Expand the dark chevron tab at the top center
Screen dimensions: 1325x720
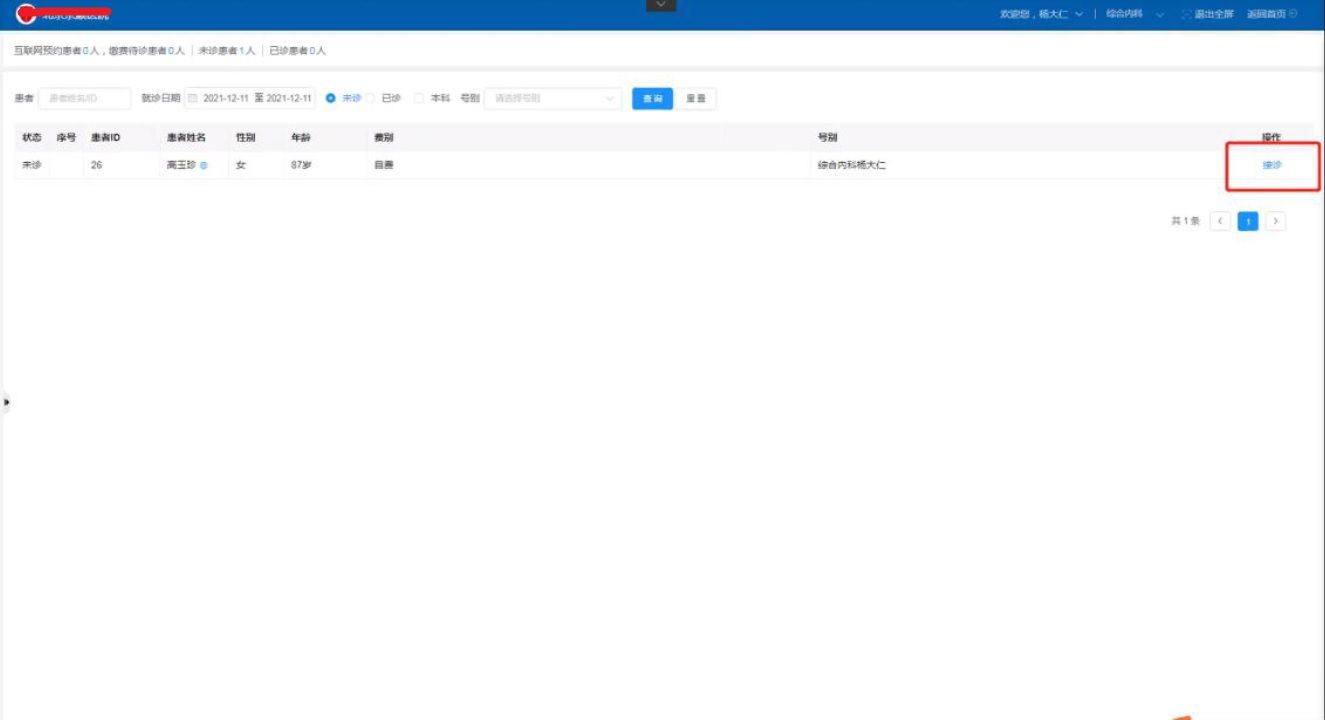[x=661, y=5]
